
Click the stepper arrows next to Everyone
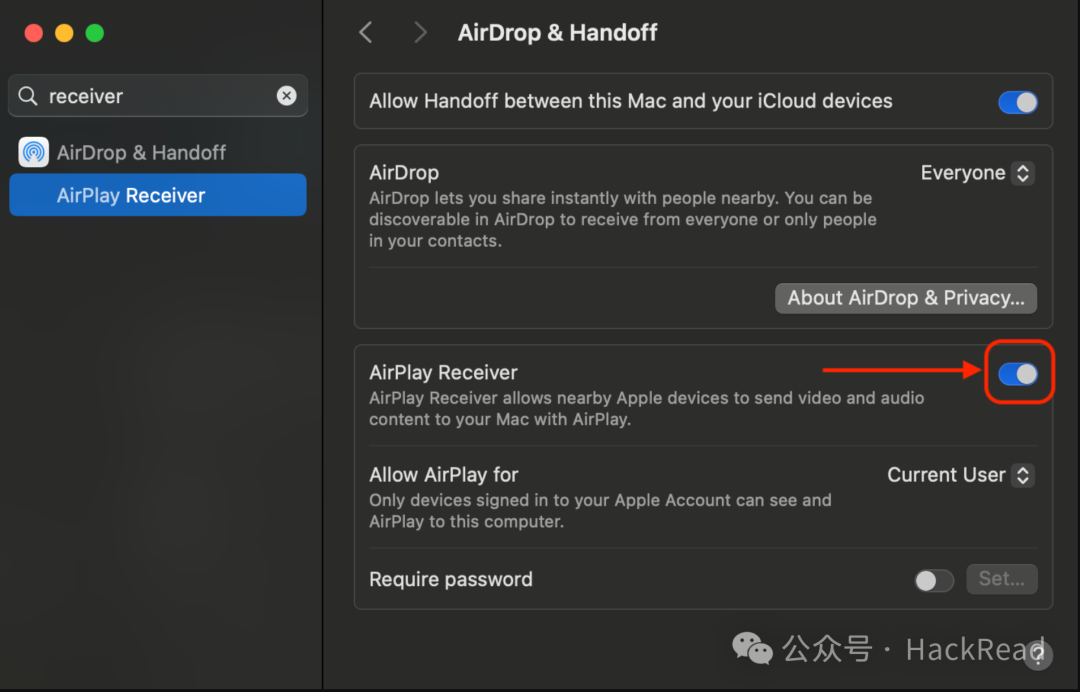coord(1023,173)
